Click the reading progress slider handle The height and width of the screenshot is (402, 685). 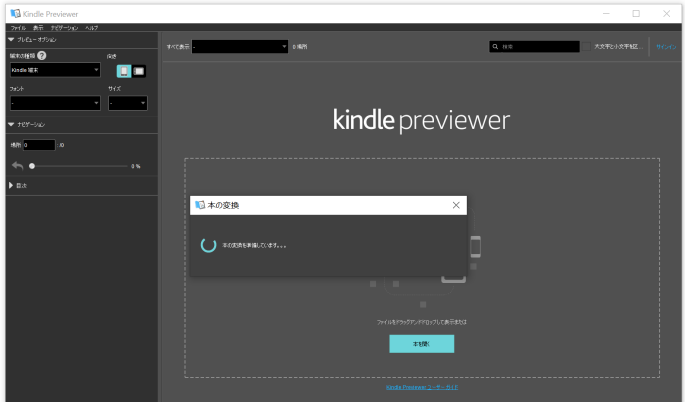[32, 166]
